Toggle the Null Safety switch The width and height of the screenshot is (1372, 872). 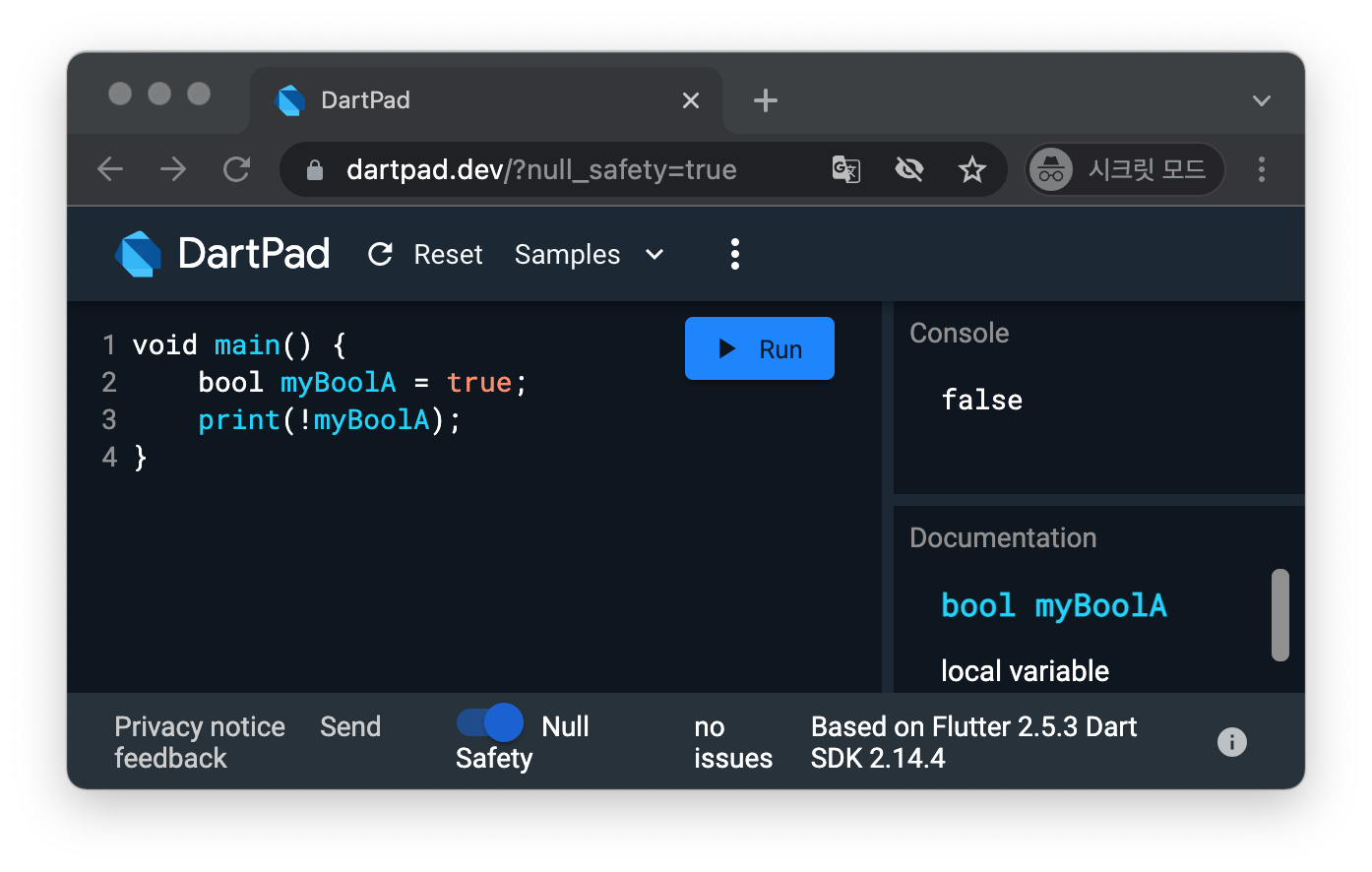490,723
